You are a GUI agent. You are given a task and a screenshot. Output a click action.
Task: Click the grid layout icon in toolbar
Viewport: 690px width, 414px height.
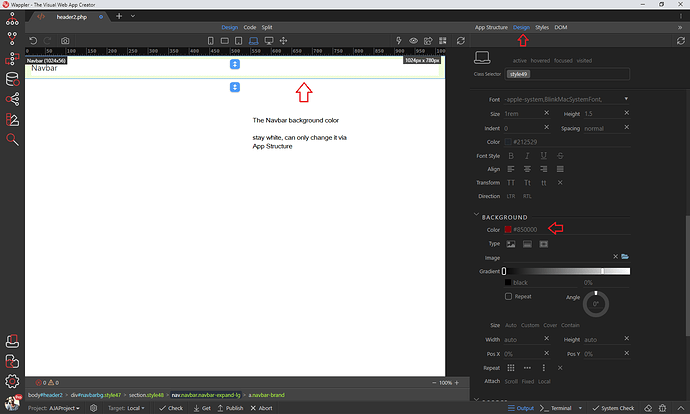coord(443,40)
